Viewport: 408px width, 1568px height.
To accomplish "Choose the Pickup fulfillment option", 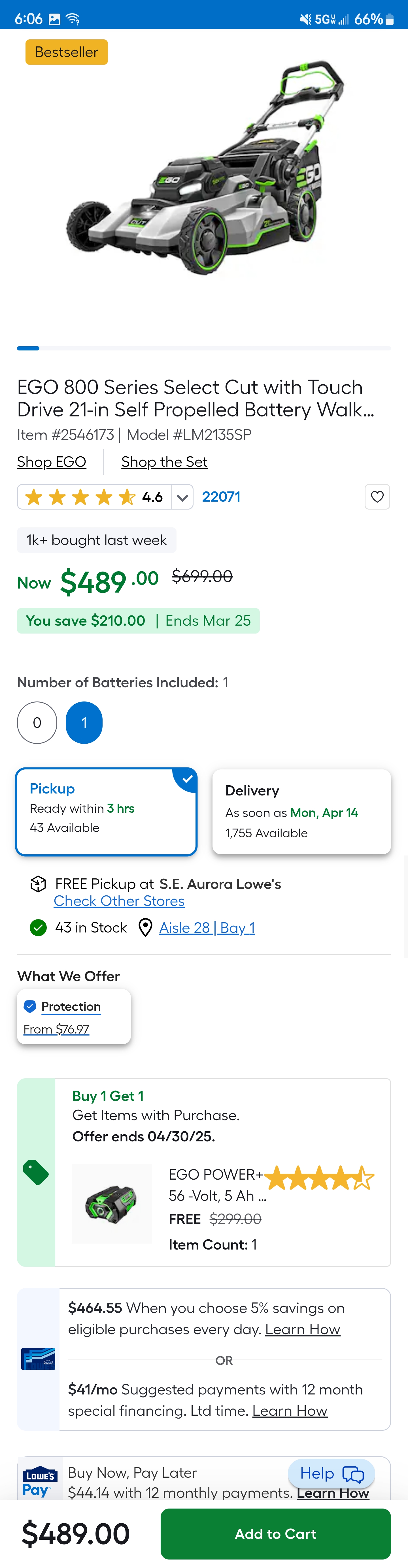I will [x=106, y=811].
